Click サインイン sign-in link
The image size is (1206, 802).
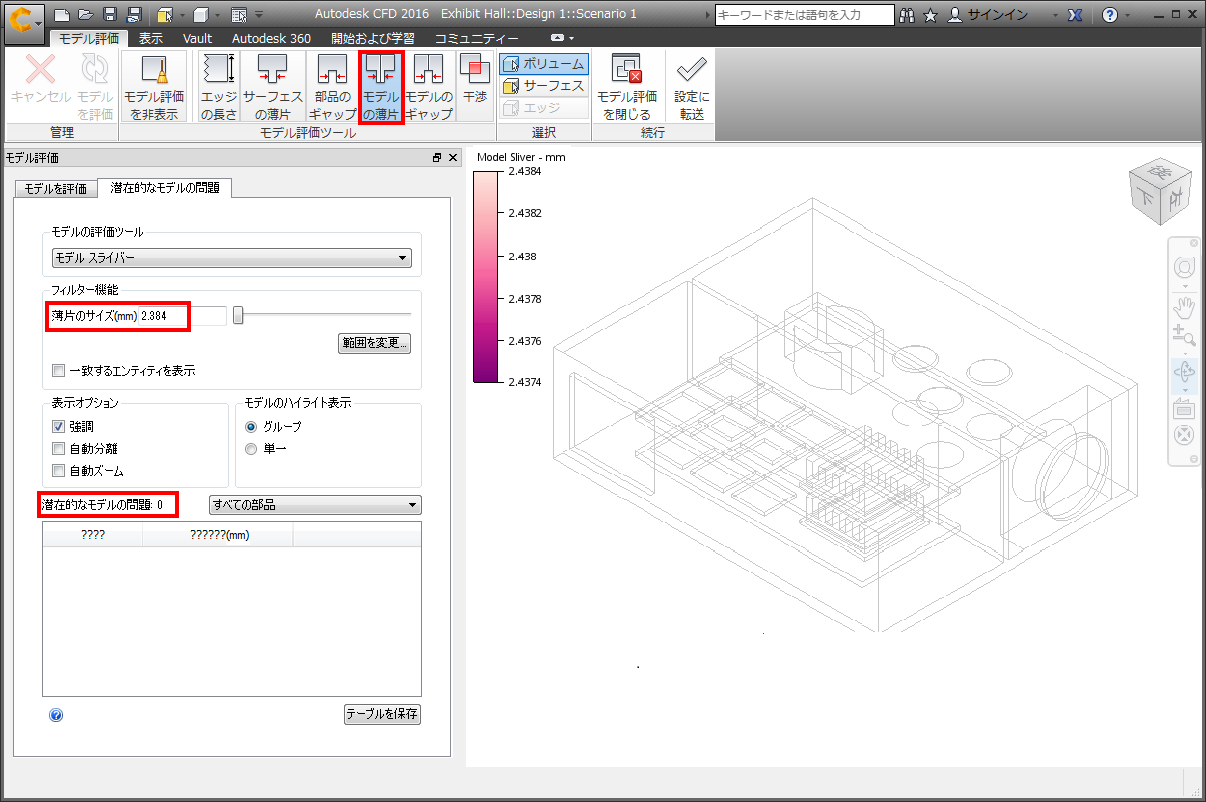[x=997, y=15]
